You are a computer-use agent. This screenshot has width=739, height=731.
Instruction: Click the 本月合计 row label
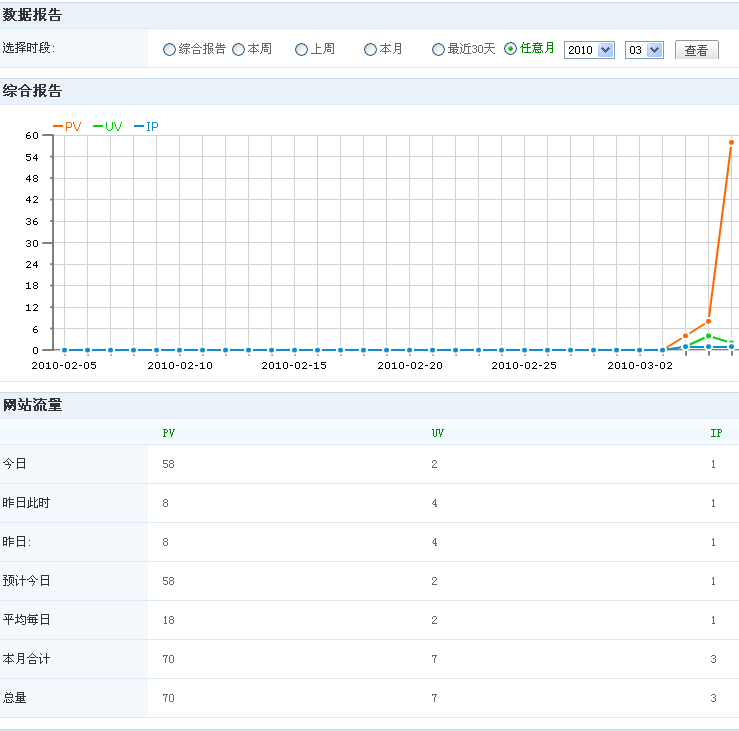click(26, 659)
